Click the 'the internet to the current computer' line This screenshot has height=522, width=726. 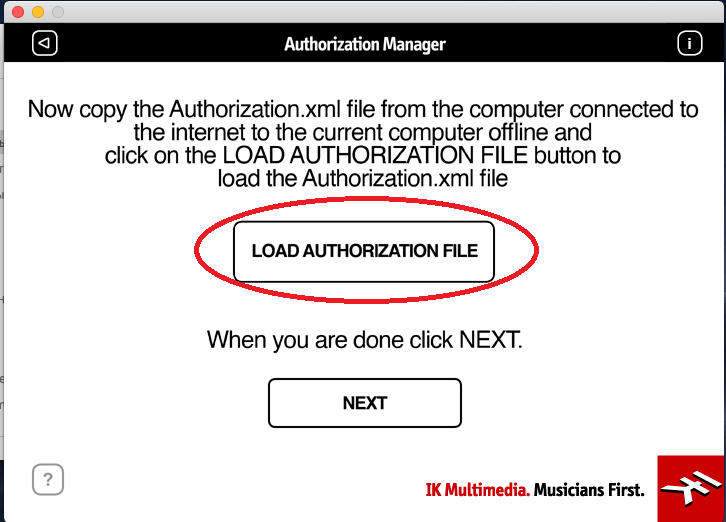pyautogui.click(x=363, y=132)
